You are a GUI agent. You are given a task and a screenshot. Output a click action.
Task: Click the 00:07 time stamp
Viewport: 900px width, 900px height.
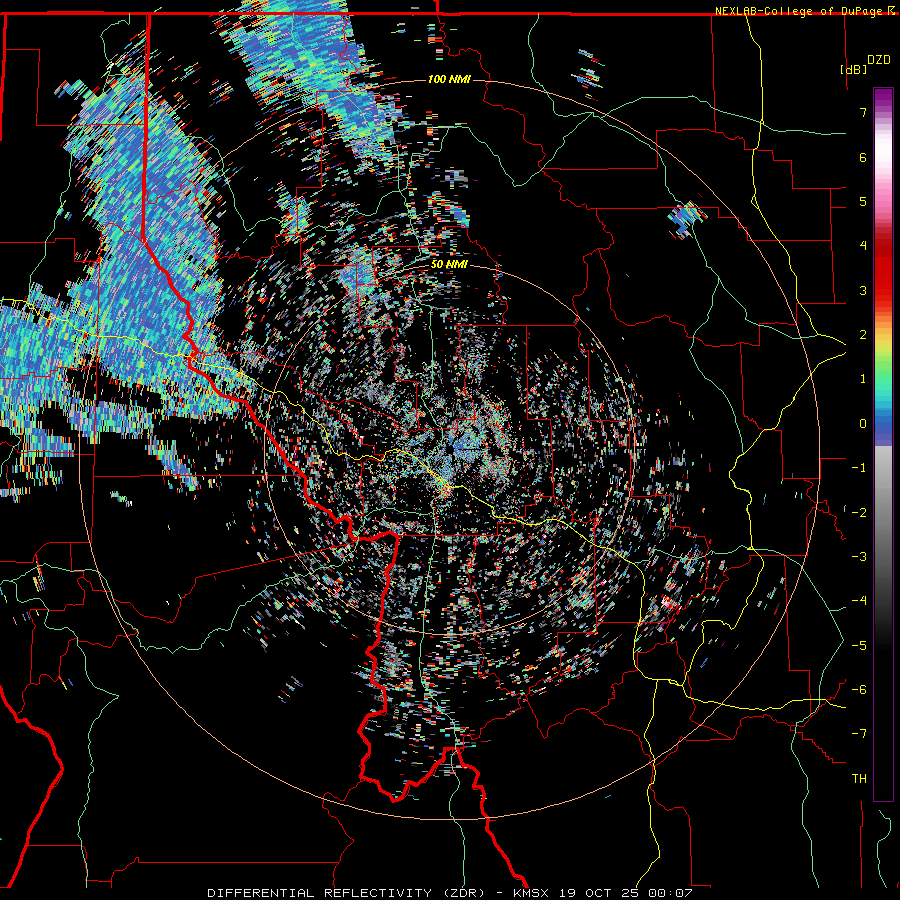[671, 893]
